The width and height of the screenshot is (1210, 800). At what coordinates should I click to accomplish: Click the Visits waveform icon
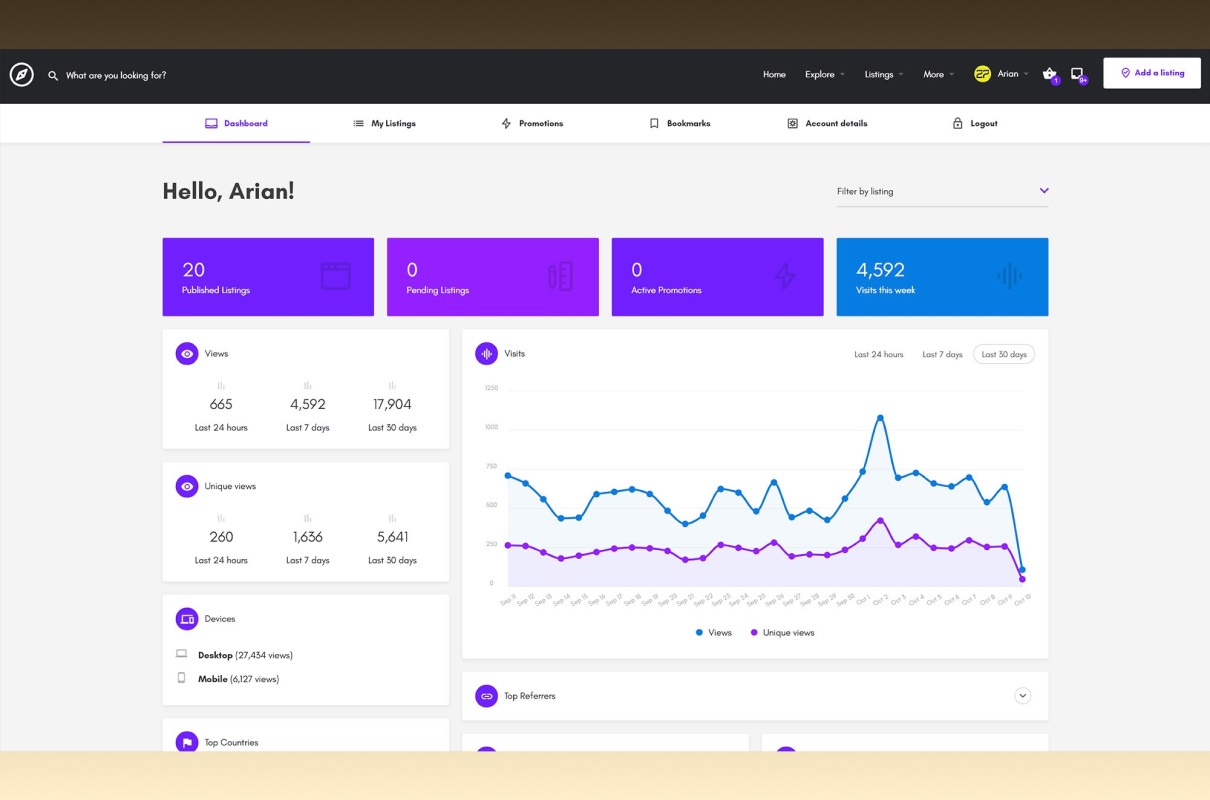coord(486,353)
